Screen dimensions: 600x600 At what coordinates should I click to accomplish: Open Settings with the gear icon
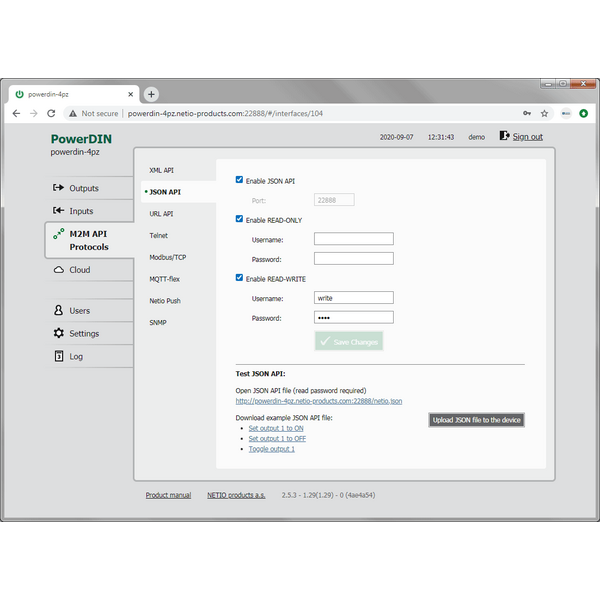(59, 333)
